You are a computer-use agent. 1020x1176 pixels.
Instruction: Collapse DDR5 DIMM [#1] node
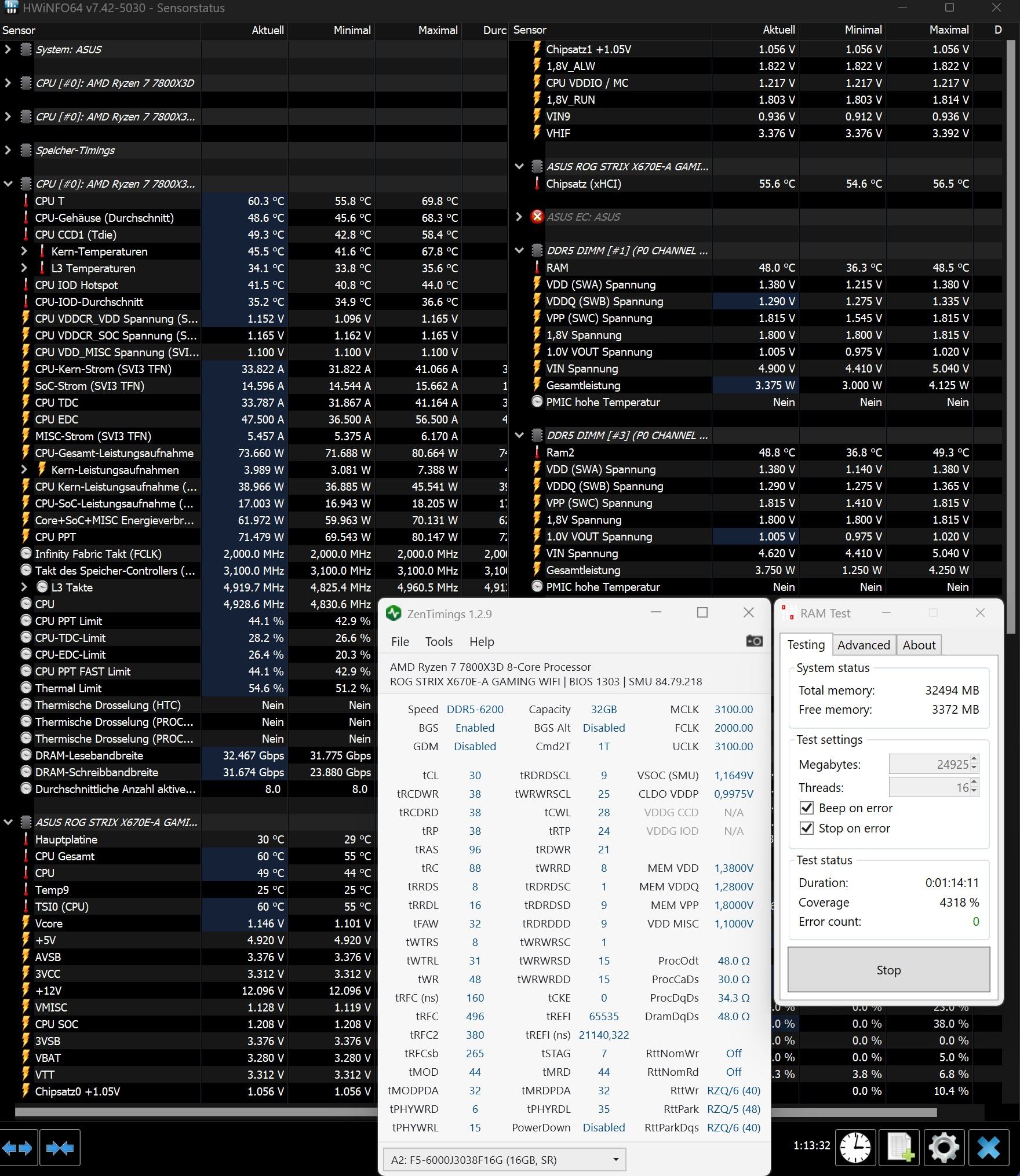(x=519, y=250)
